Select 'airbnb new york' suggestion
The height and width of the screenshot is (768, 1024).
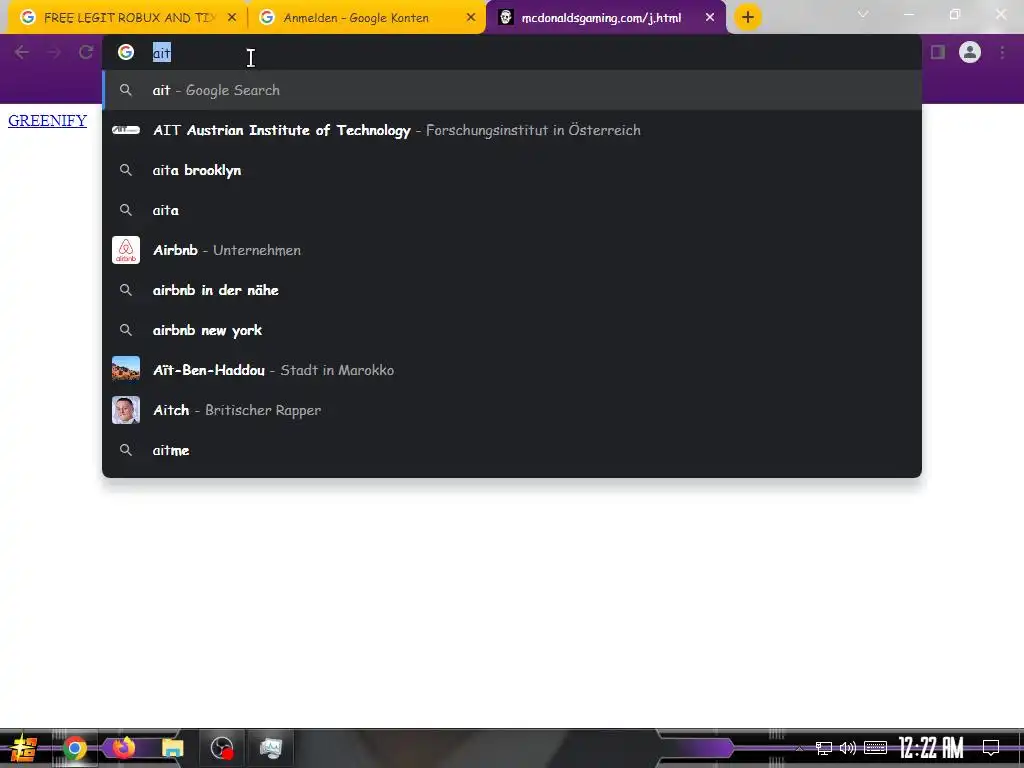coord(512,330)
